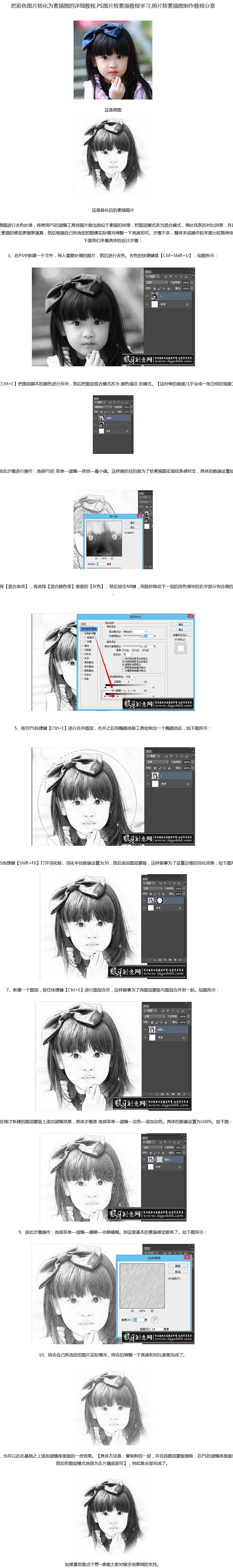The image size is (233, 1568).
Task: Cancel the Minimum filter dialog
Action: (133, 528)
